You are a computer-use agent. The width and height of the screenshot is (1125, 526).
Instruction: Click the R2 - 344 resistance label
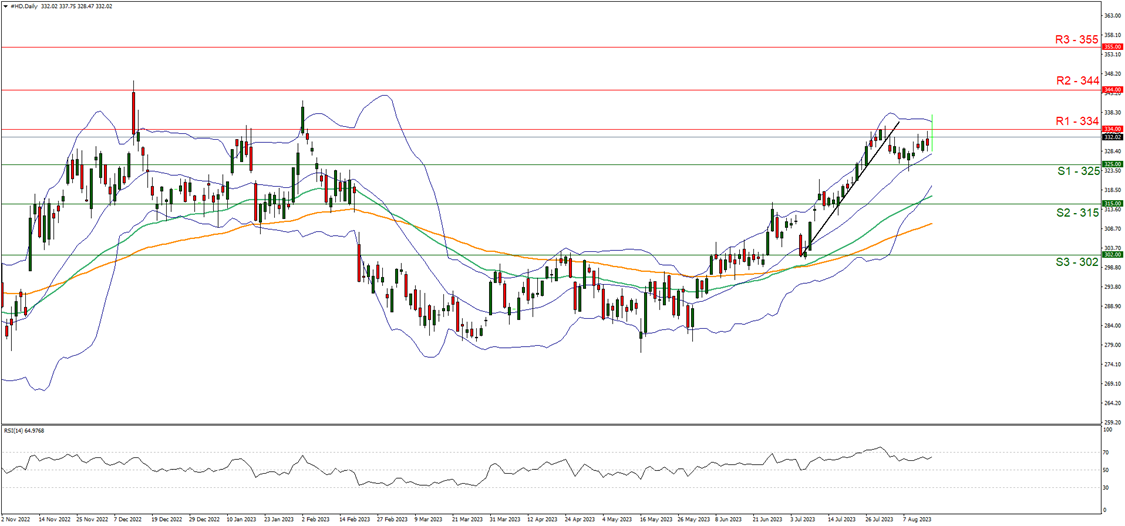pyautogui.click(x=1077, y=81)
